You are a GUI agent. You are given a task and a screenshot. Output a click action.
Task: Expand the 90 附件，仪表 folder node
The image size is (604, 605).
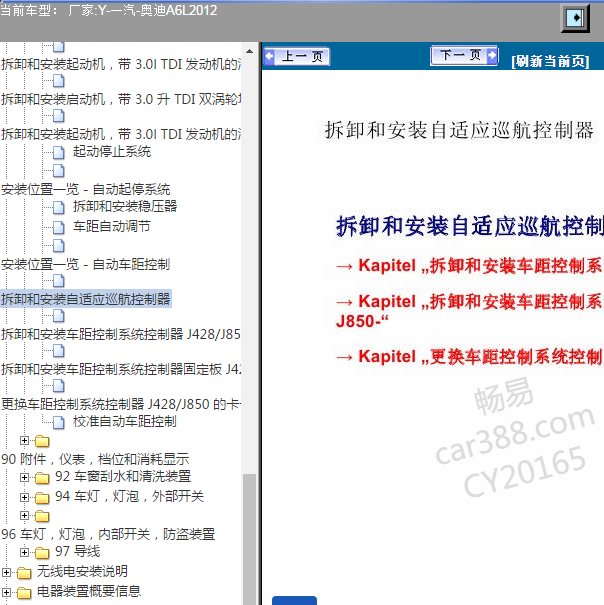click(x=24, y=440)
